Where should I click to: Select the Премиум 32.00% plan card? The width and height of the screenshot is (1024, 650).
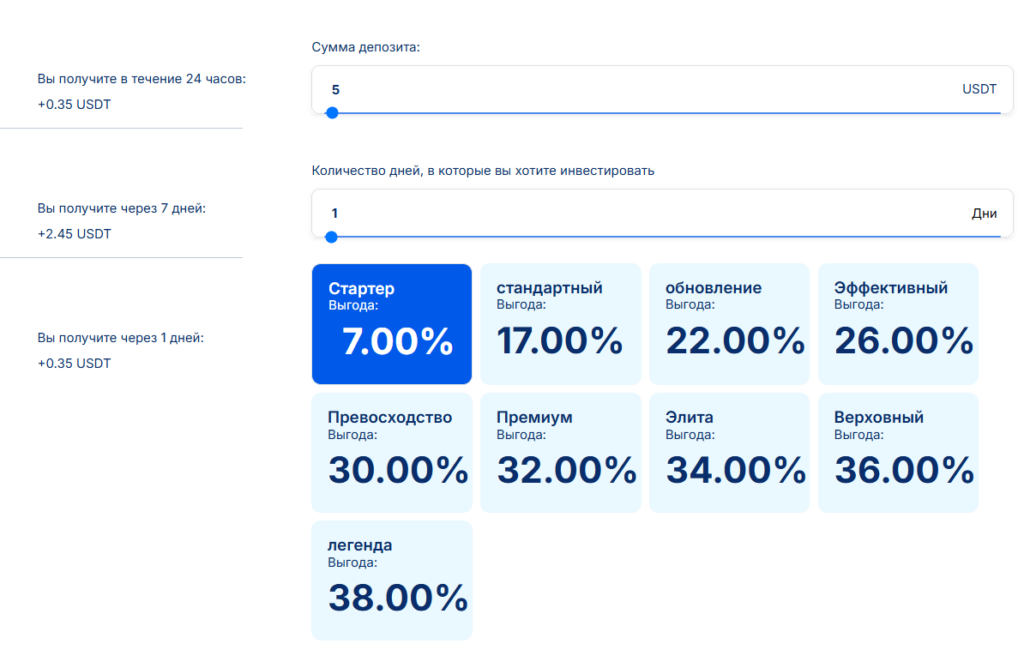click(560, 452)
